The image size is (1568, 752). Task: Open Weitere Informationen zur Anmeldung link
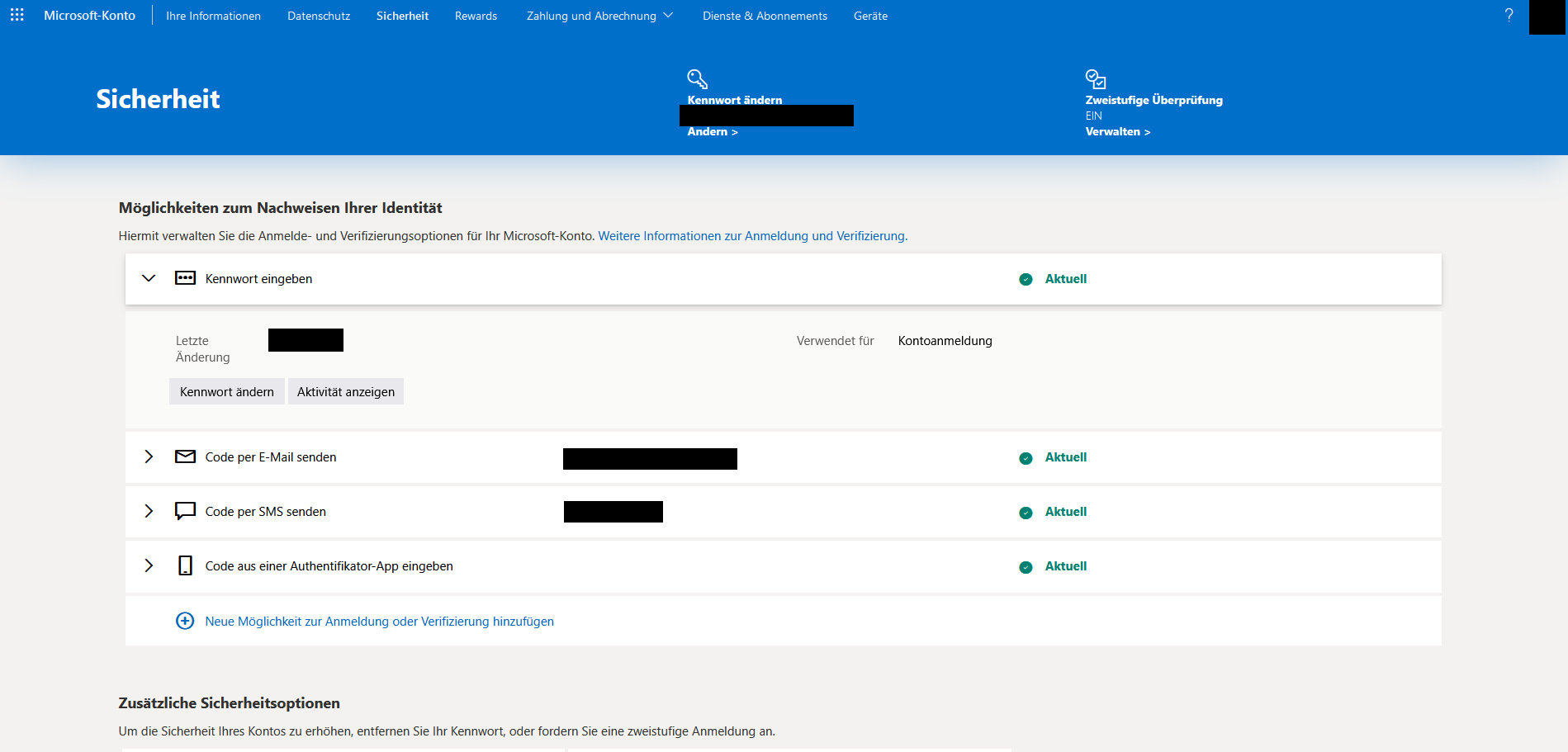coord(753,236)
